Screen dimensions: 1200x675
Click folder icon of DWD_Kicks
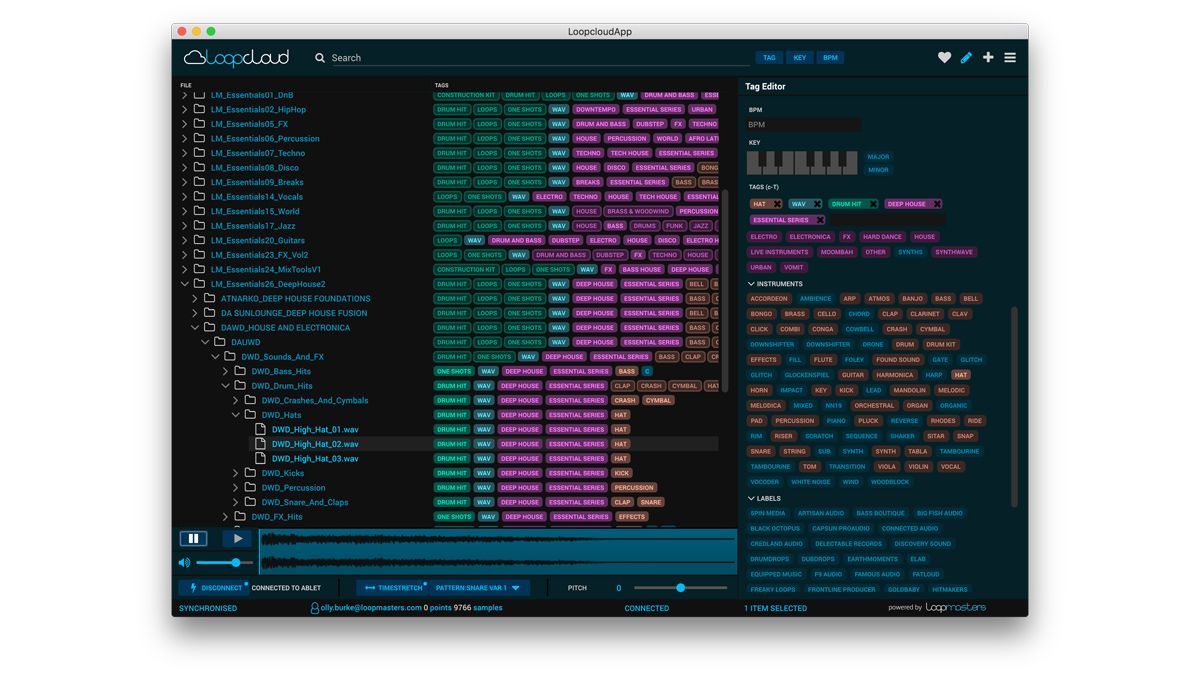pos(251,473)
